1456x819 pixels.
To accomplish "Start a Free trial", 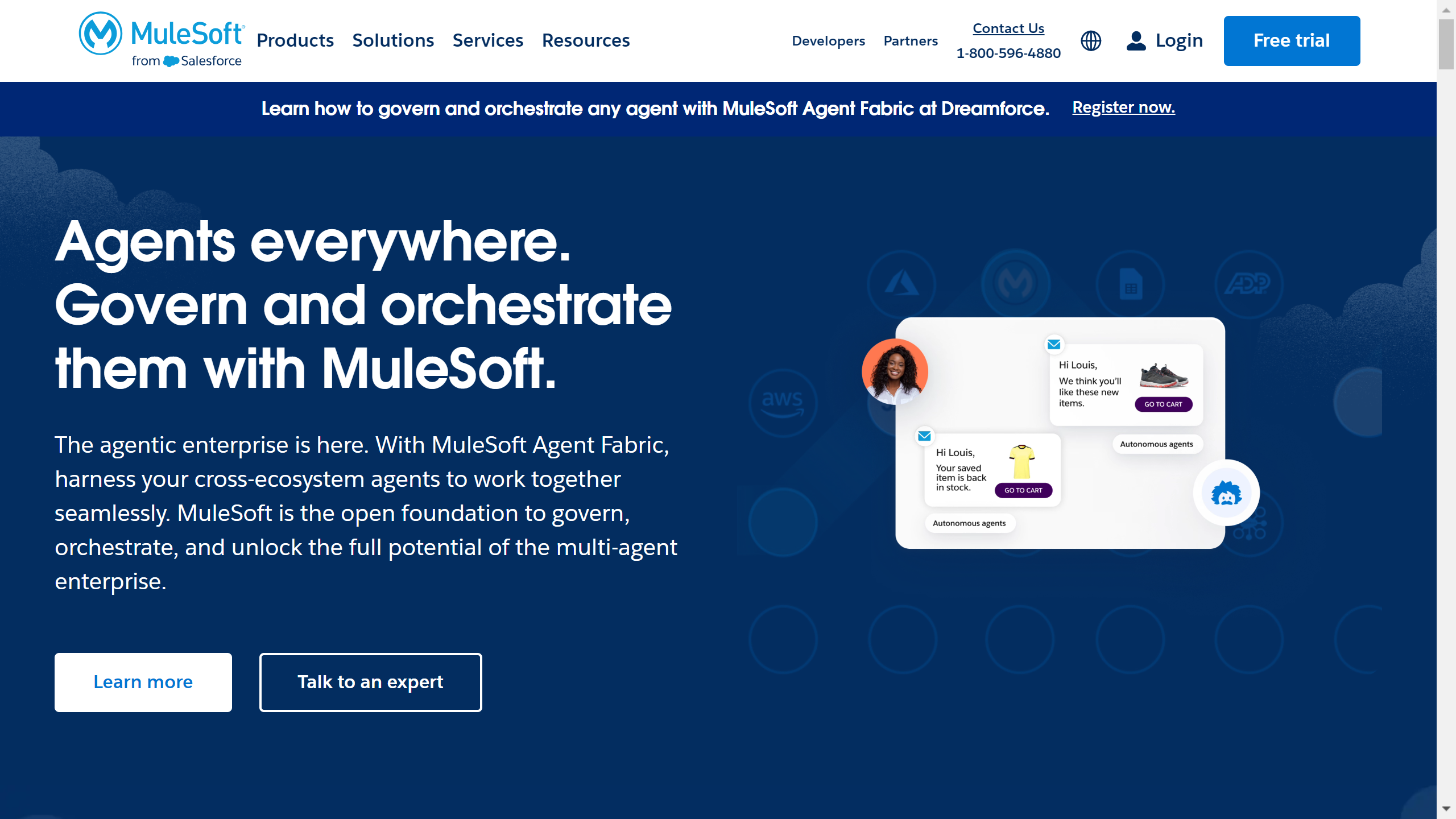I will (x=1291, y=40).
